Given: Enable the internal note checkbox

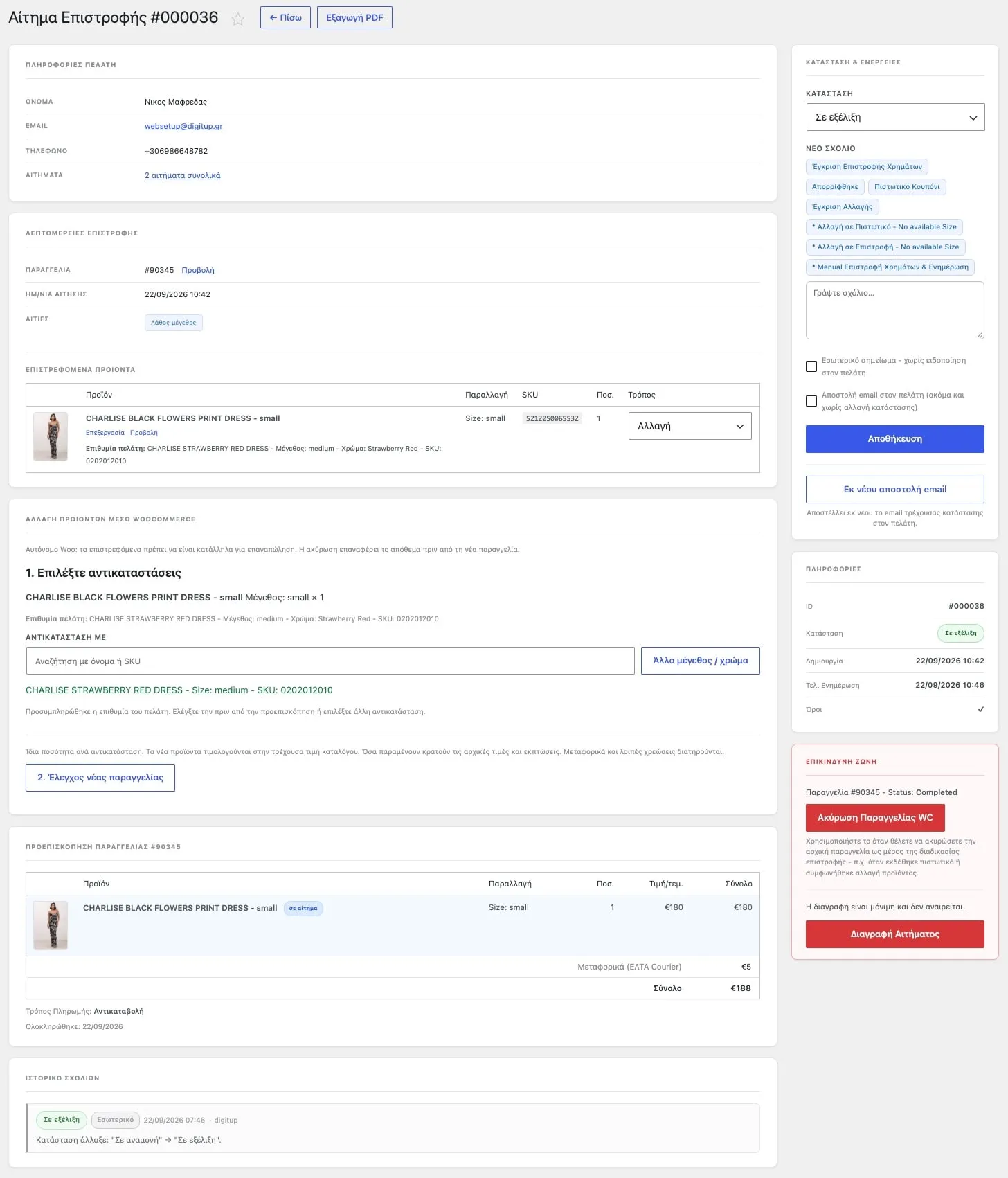Looking at the screenshot, I should (x=811, y=366).
